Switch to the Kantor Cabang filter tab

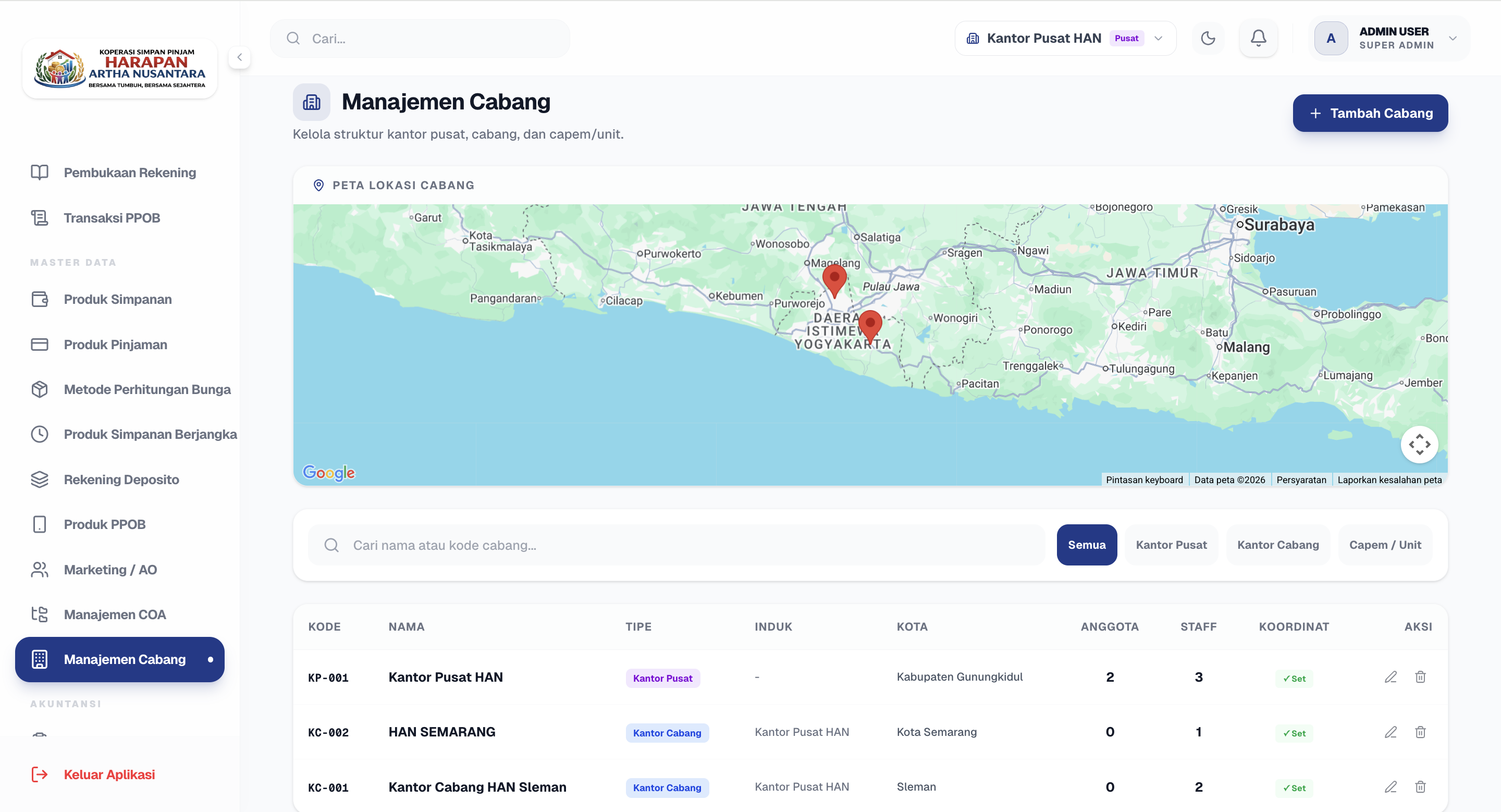click(x=1278, y=545)
